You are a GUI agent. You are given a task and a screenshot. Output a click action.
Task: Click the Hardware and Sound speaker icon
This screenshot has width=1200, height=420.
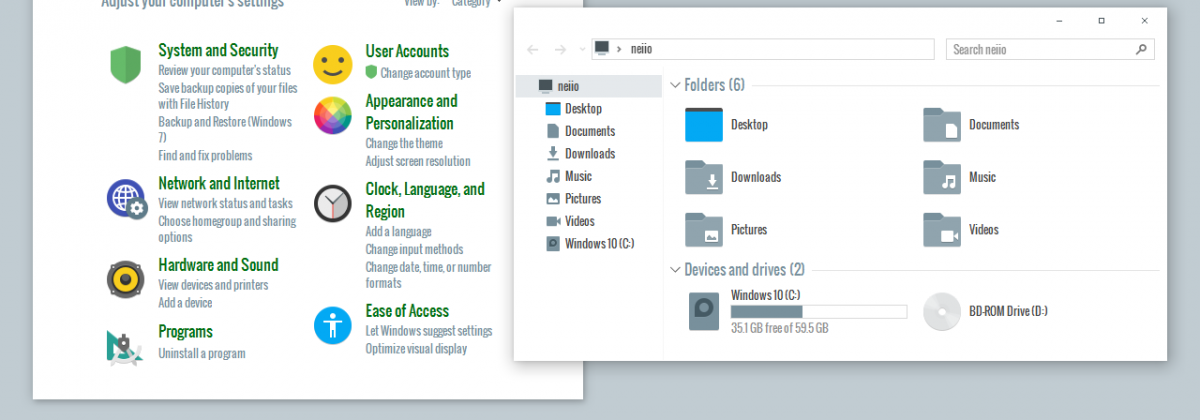tap(126, 278)
